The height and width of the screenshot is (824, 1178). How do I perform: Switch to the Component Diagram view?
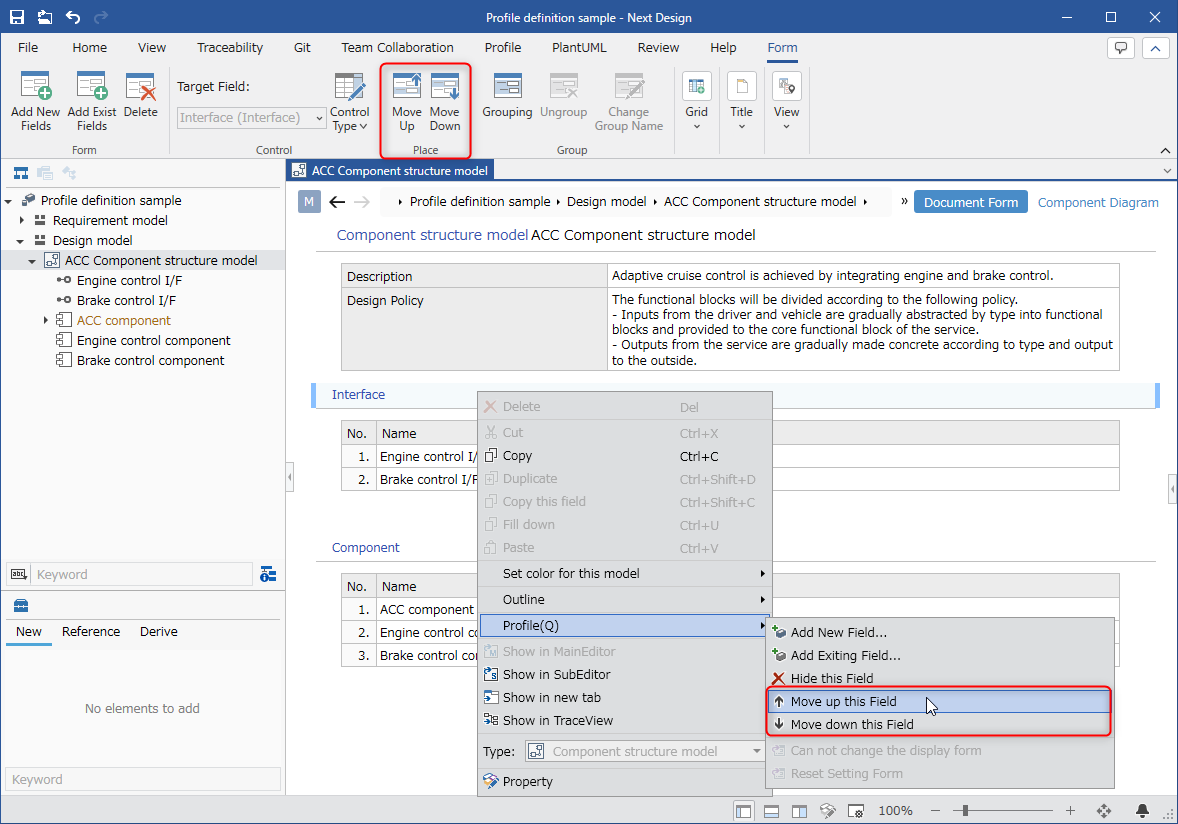(x=1098, y=202)
